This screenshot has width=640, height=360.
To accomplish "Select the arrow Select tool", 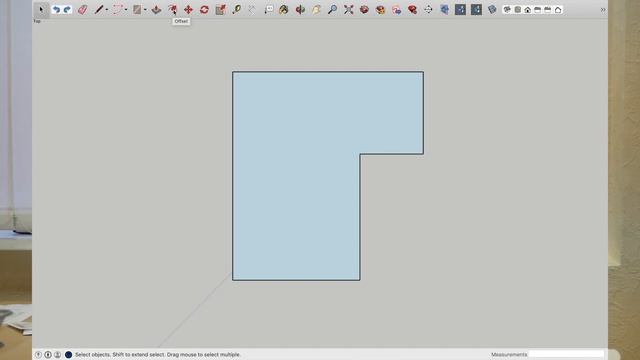I will point(41,9).
